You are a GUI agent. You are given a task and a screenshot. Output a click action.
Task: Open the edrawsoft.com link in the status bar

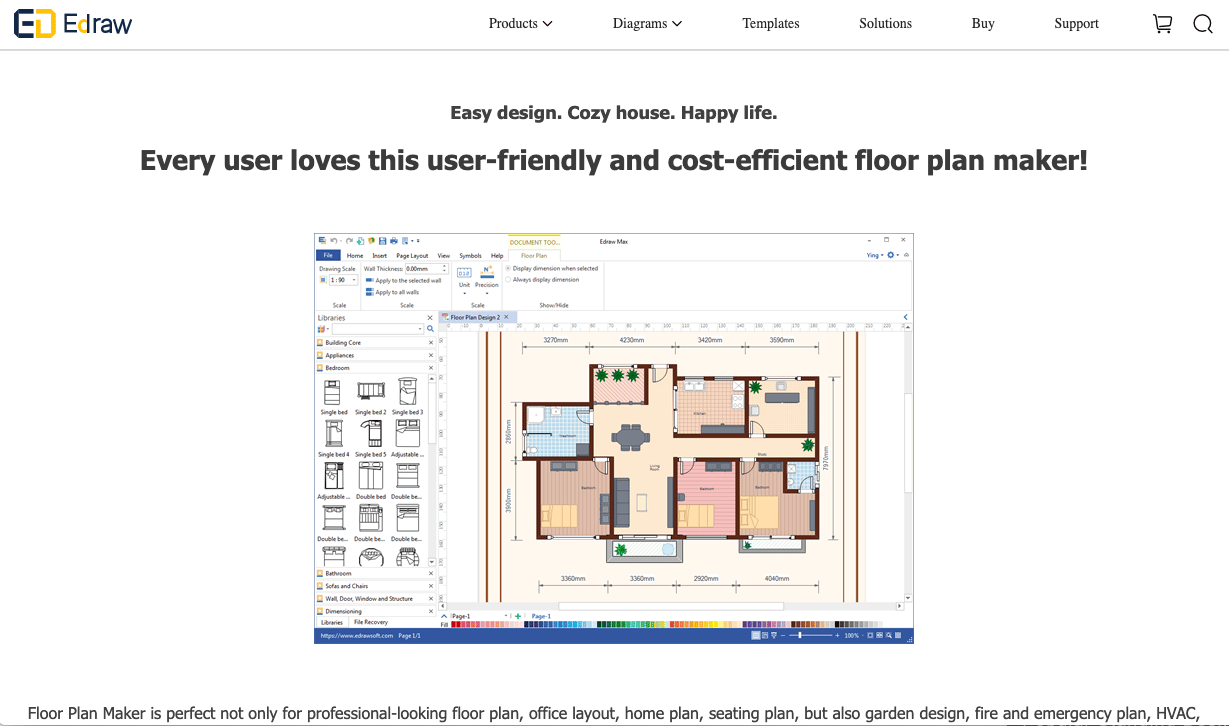coord(355,634)
